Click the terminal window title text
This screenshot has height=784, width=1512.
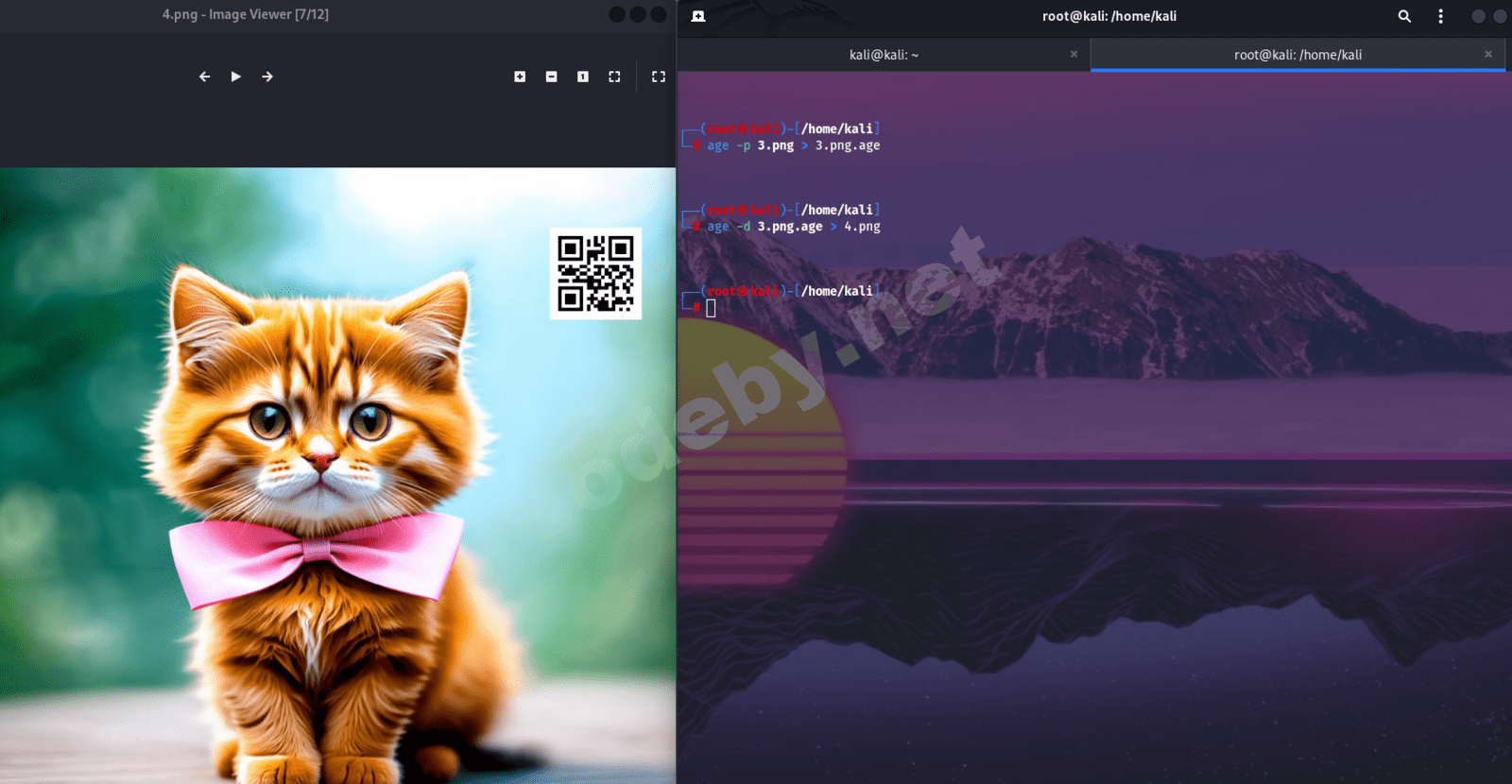(x=1109, y=16)
